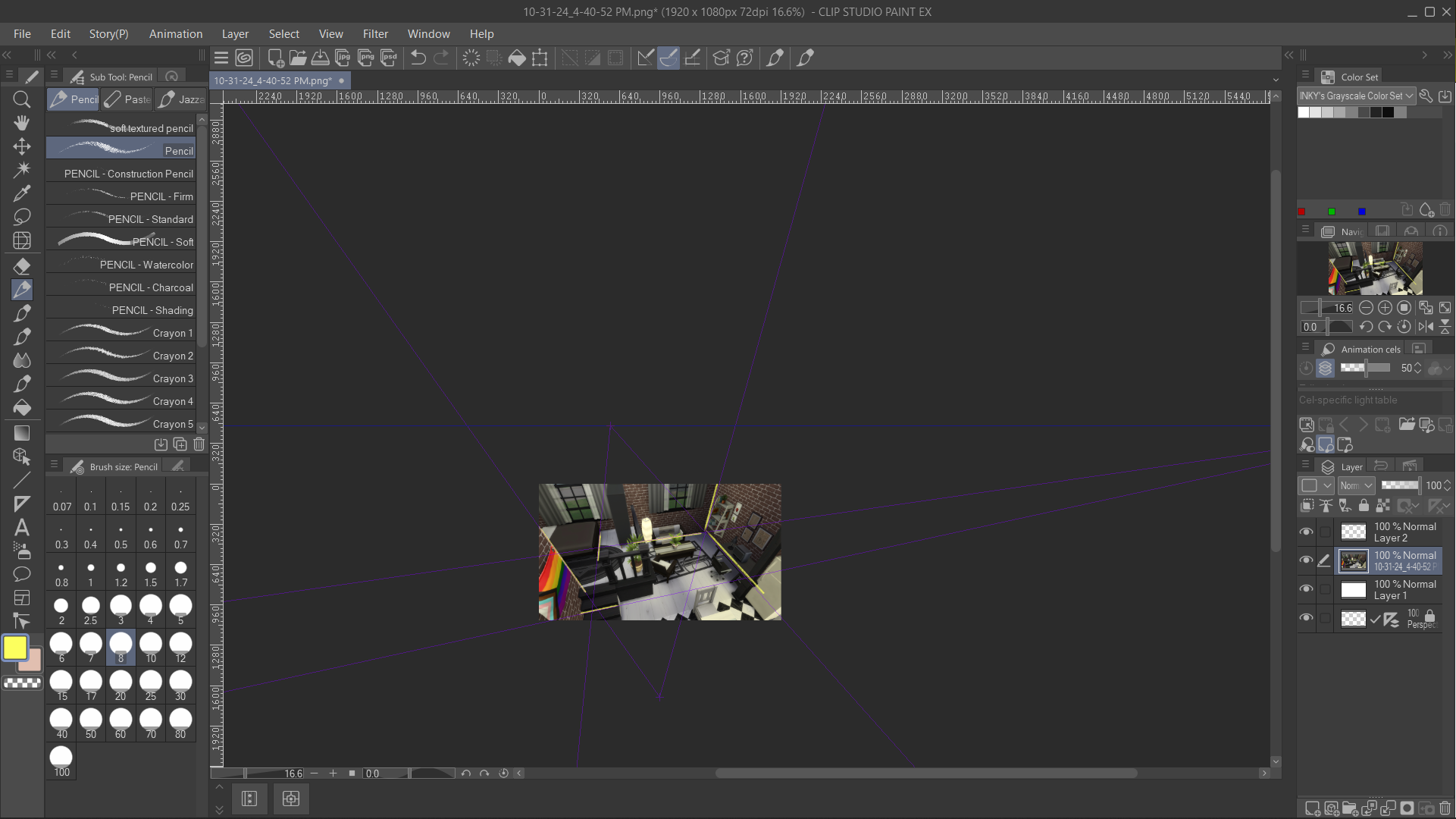1456x819 pixels.
Task: Switch to the Pastel sub tool tab
Action: (128, 99)
